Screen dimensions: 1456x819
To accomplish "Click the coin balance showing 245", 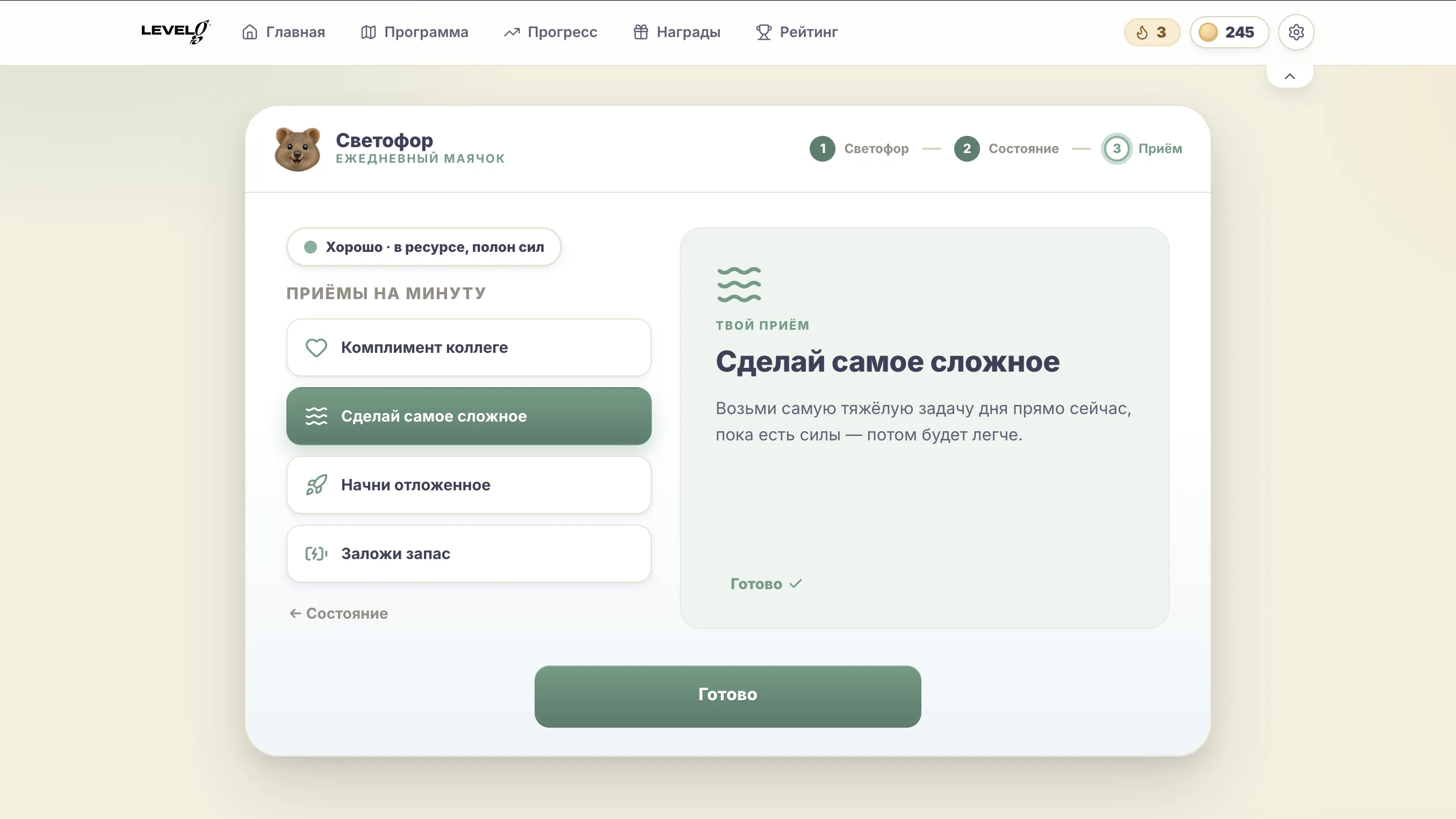I will coord(1229,32).
